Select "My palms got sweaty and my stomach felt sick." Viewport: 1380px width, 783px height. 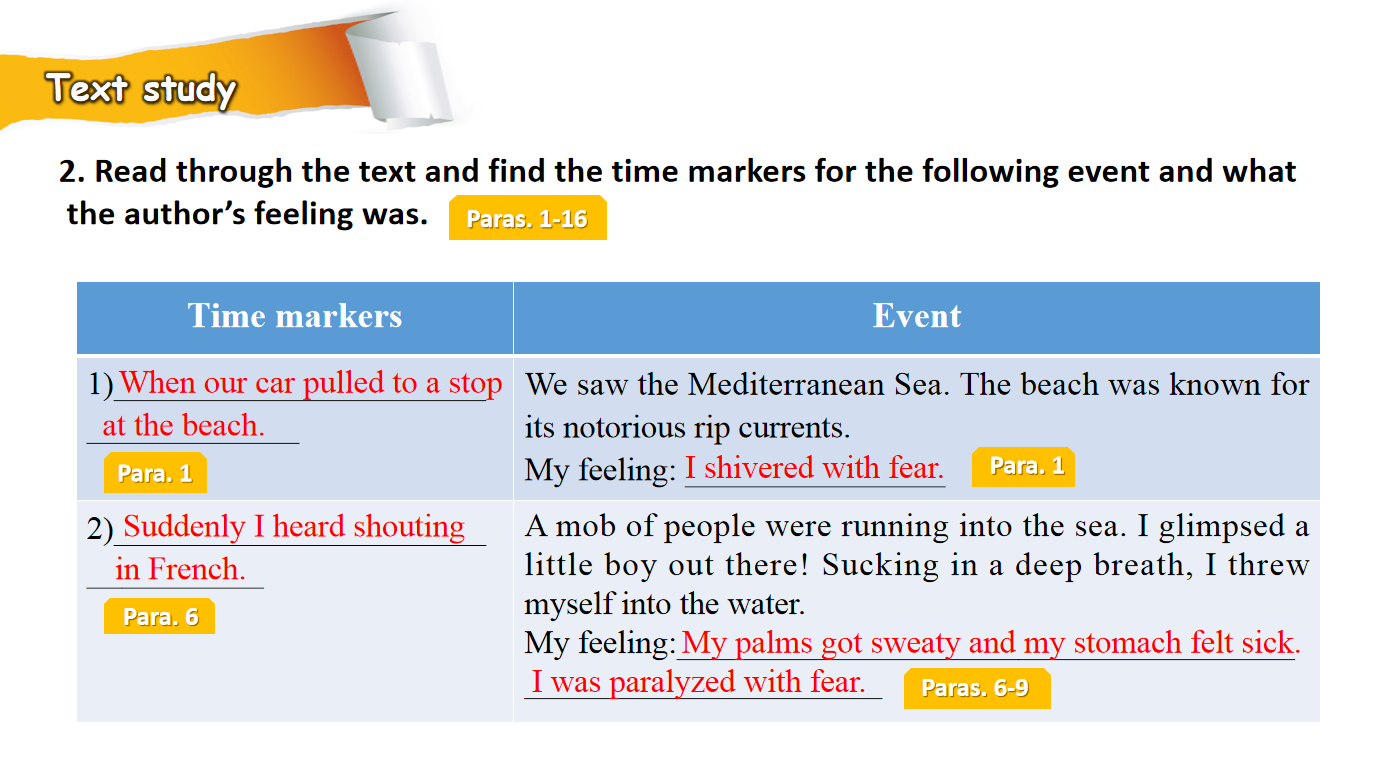[990, 643]
